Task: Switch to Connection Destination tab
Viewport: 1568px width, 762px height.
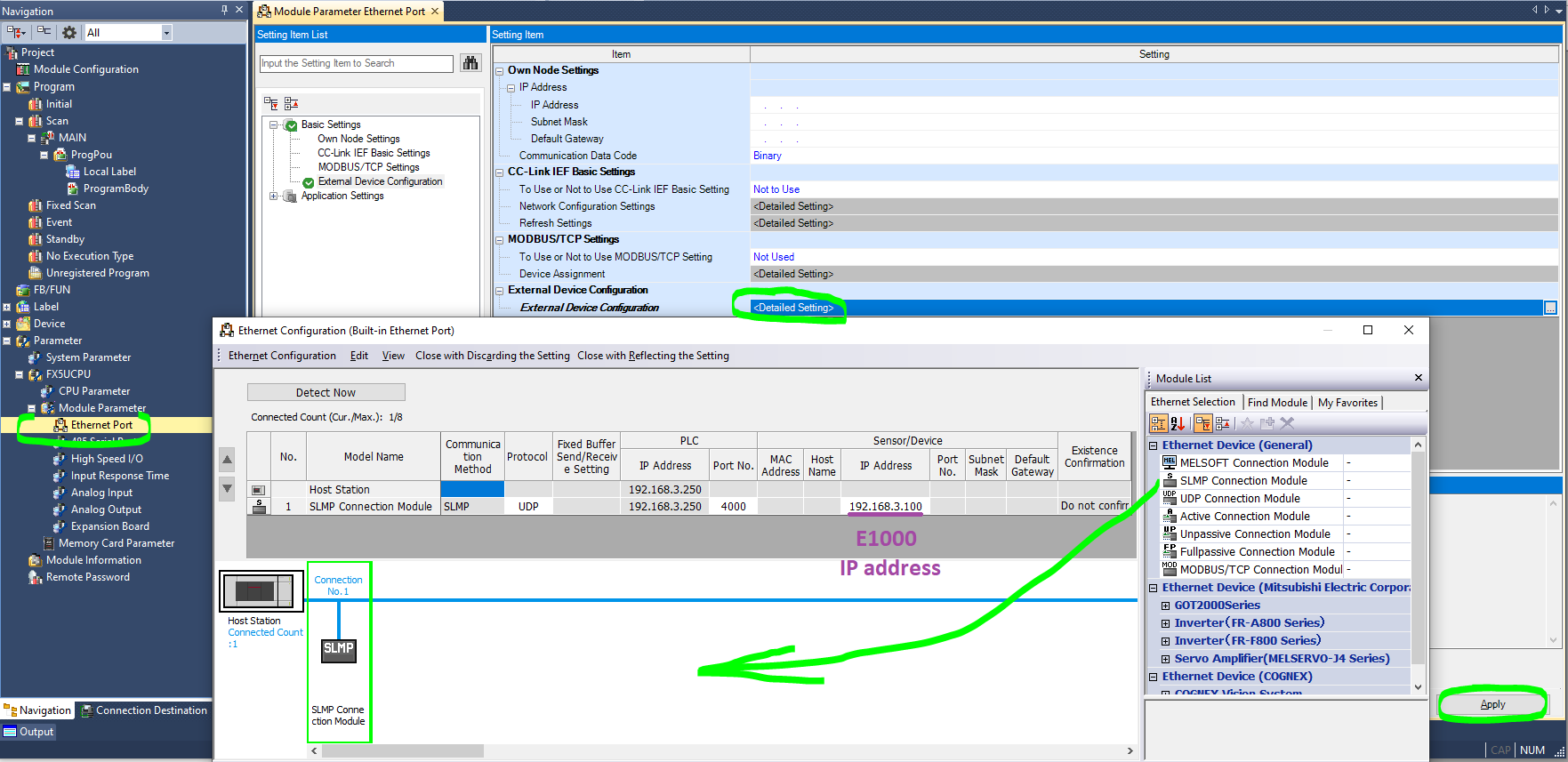Action: 143,710
